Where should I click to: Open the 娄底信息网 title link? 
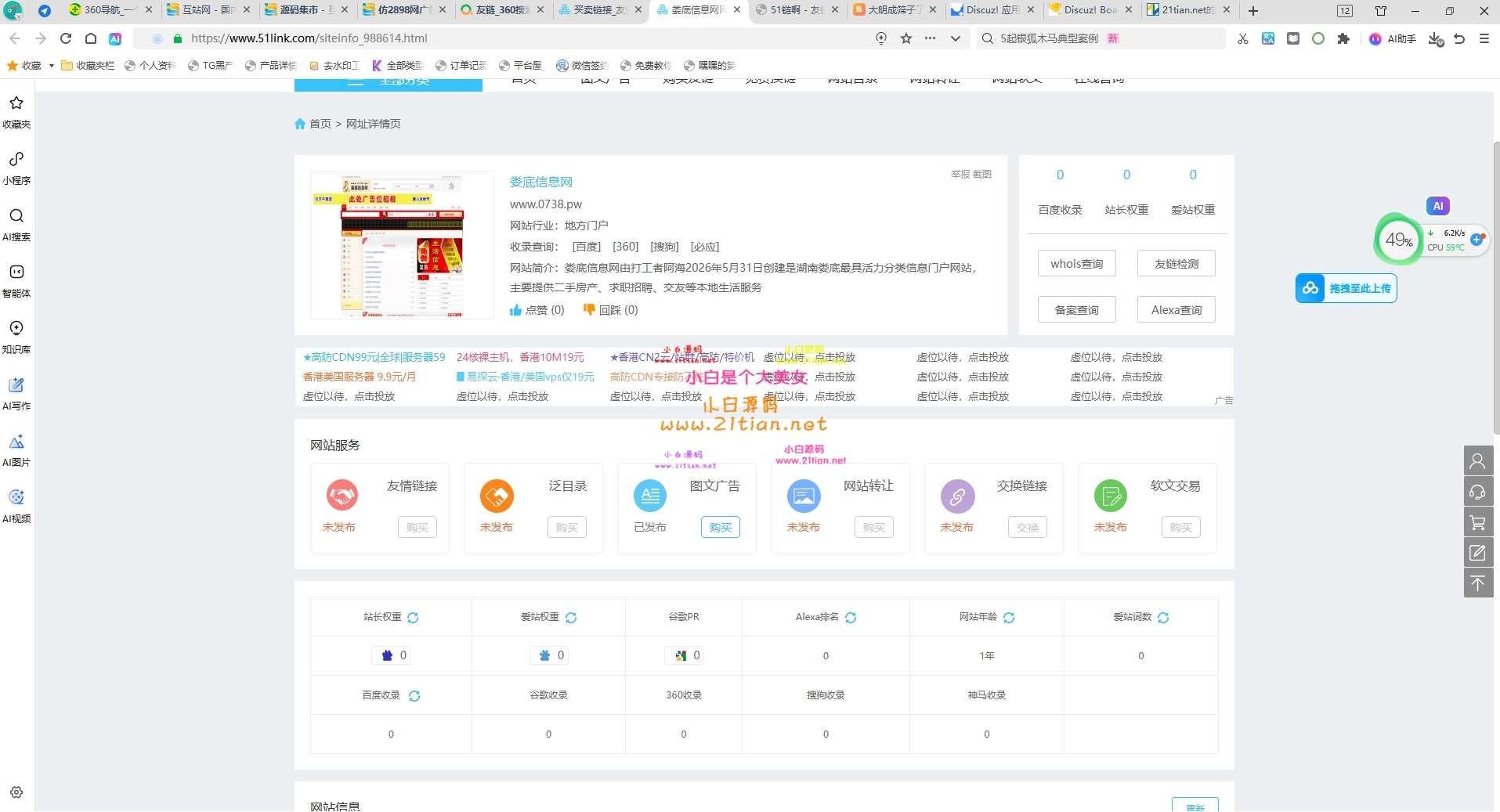pos(541,182)
